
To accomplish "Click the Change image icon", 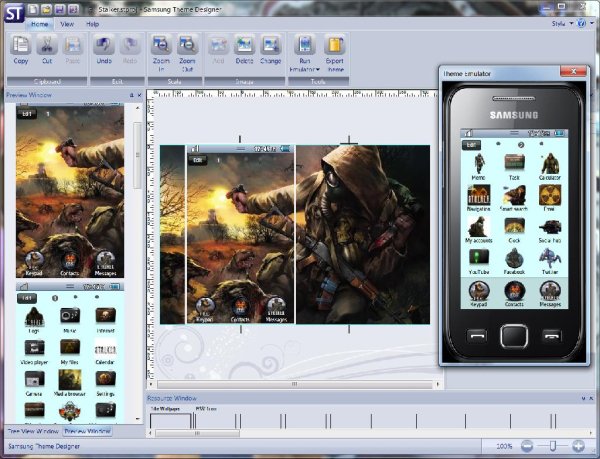I will [x=271, y=45].
